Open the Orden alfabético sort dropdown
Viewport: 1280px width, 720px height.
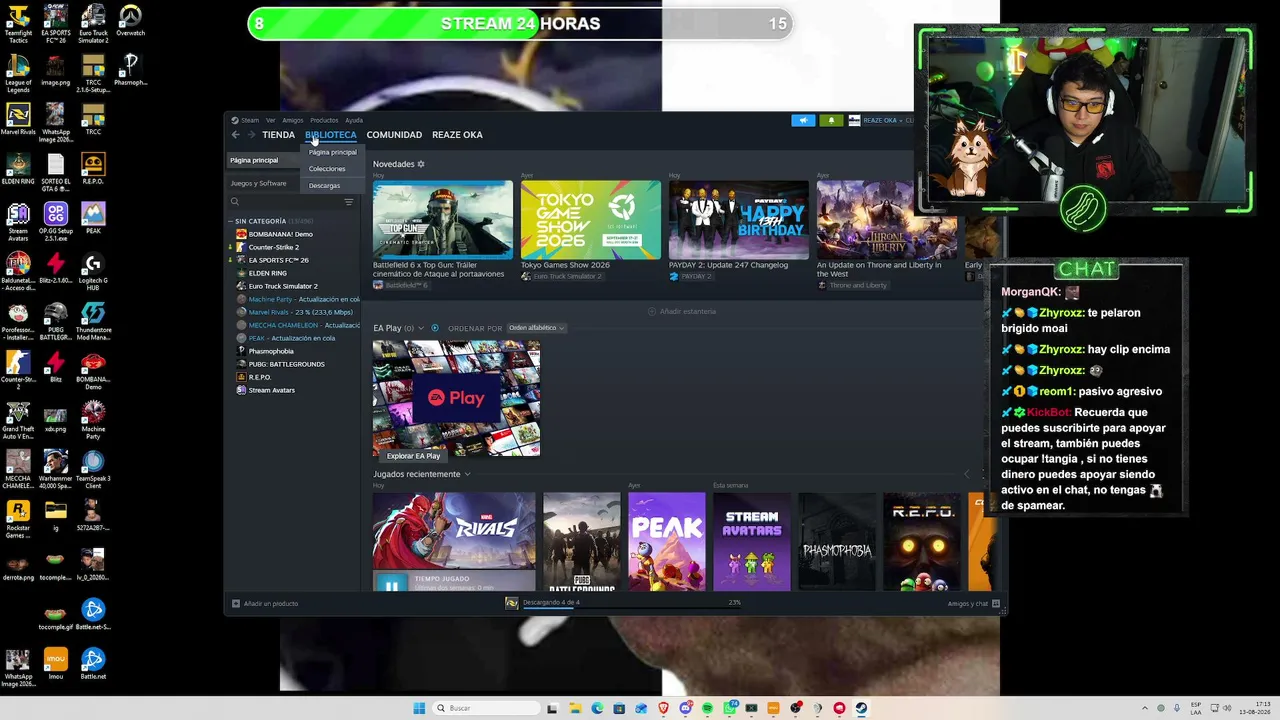pyautogui.click(x=536, y=328)
